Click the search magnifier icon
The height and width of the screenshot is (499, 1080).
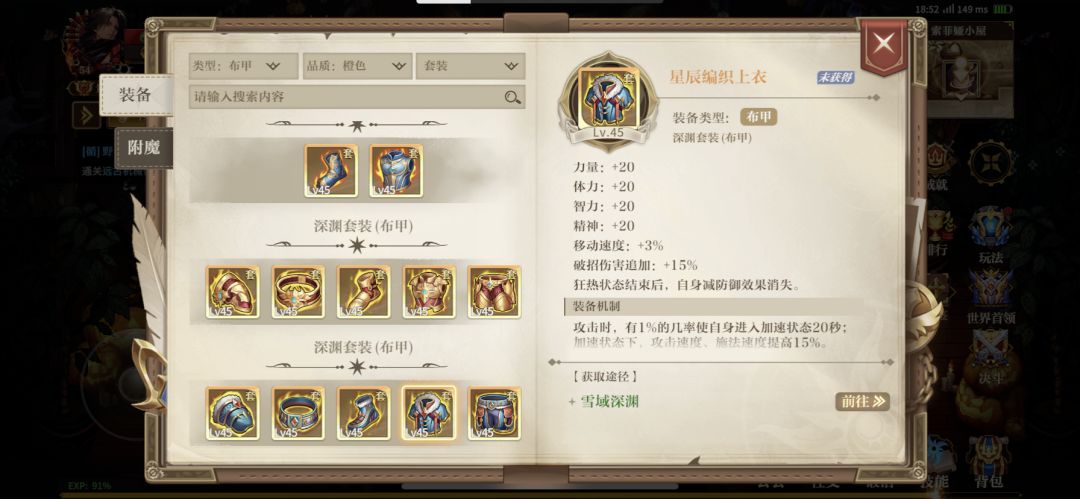point(512,97)
